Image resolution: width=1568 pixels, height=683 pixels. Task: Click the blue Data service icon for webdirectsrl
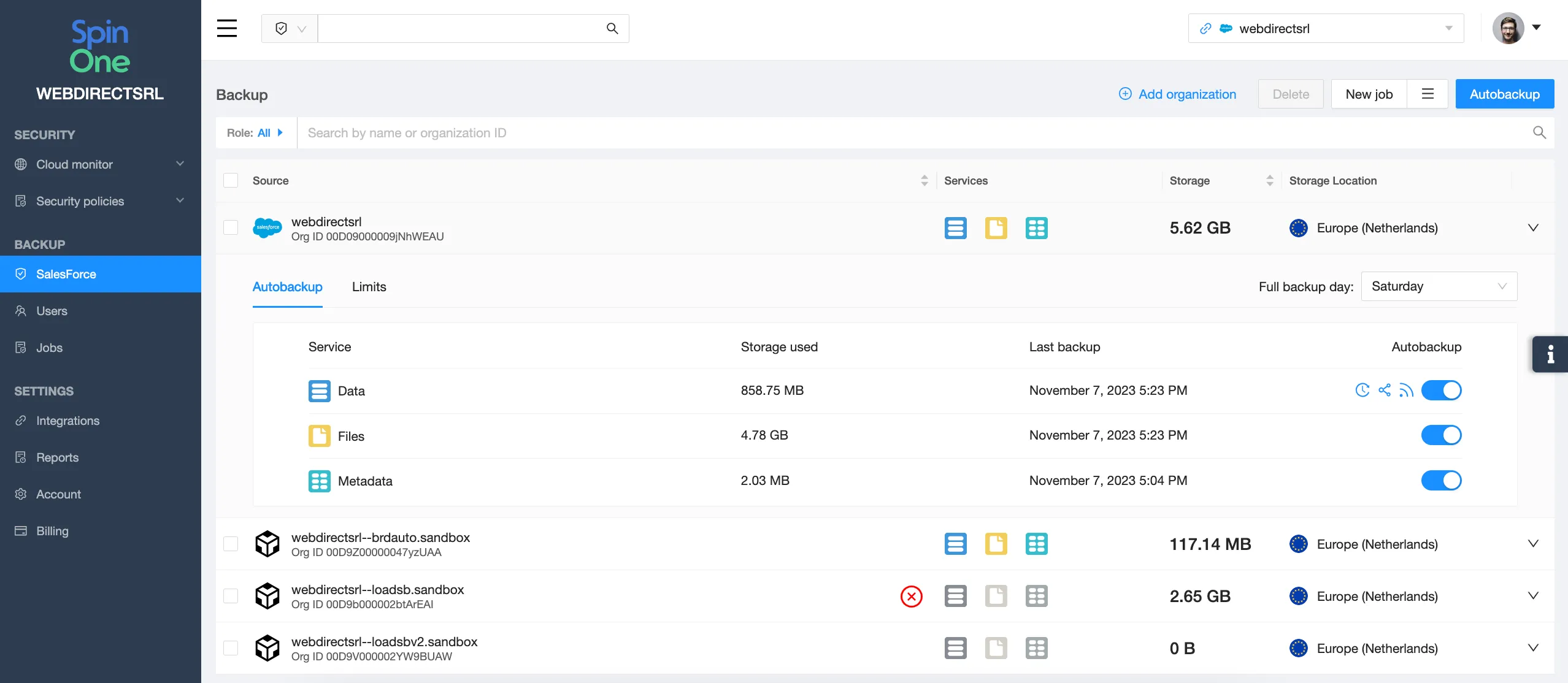pos(955,227)
